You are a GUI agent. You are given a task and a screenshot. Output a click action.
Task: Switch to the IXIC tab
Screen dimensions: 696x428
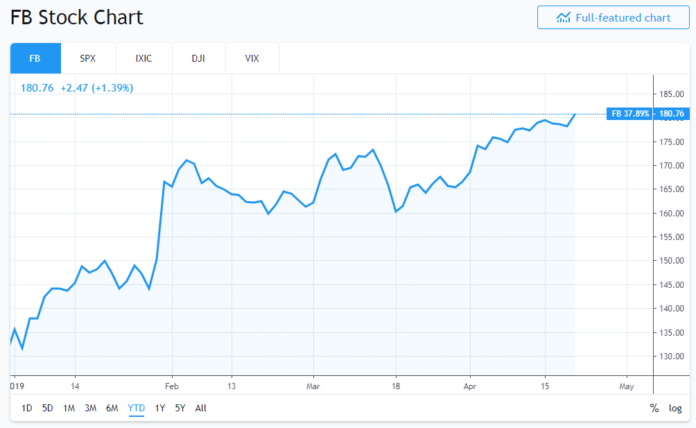pos(143,58)
